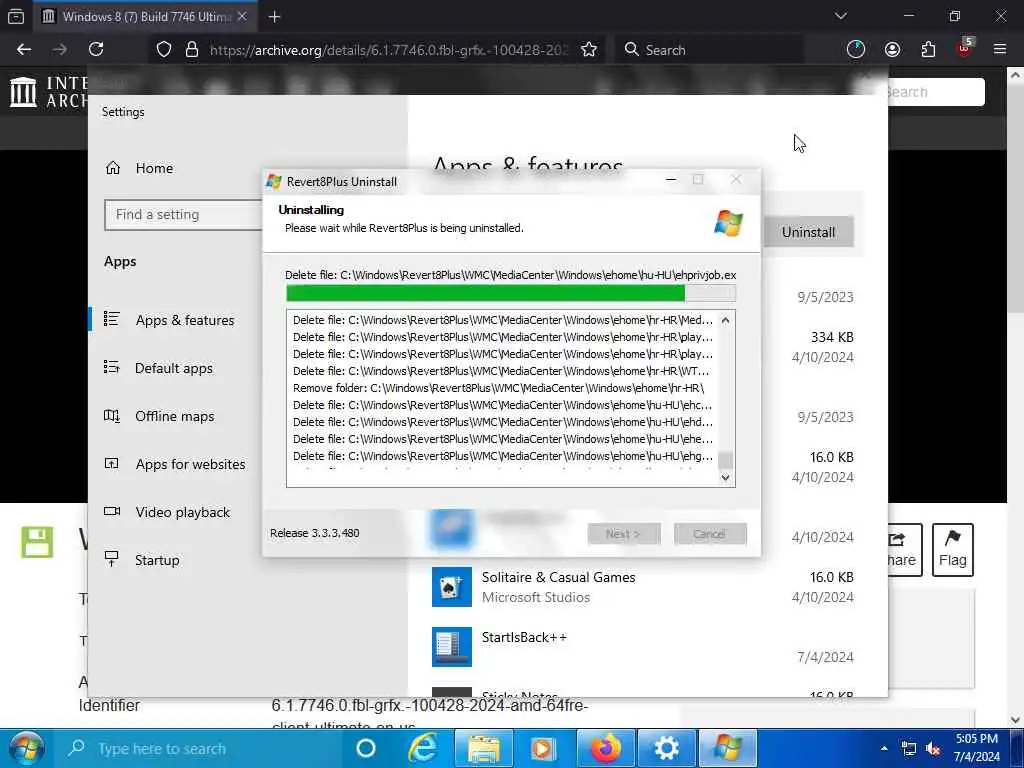Open Cortana circle on taskbar
Screen dimensions: 1024x768
(x=366, y=748)
